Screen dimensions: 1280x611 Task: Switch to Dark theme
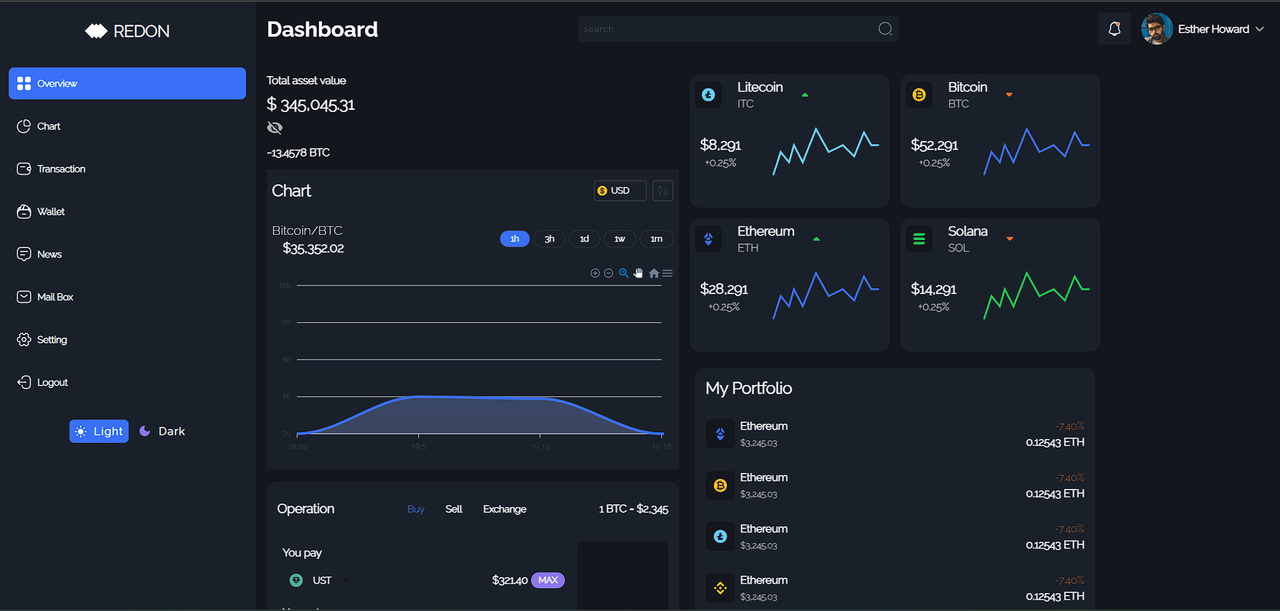(x=162, y=431)
